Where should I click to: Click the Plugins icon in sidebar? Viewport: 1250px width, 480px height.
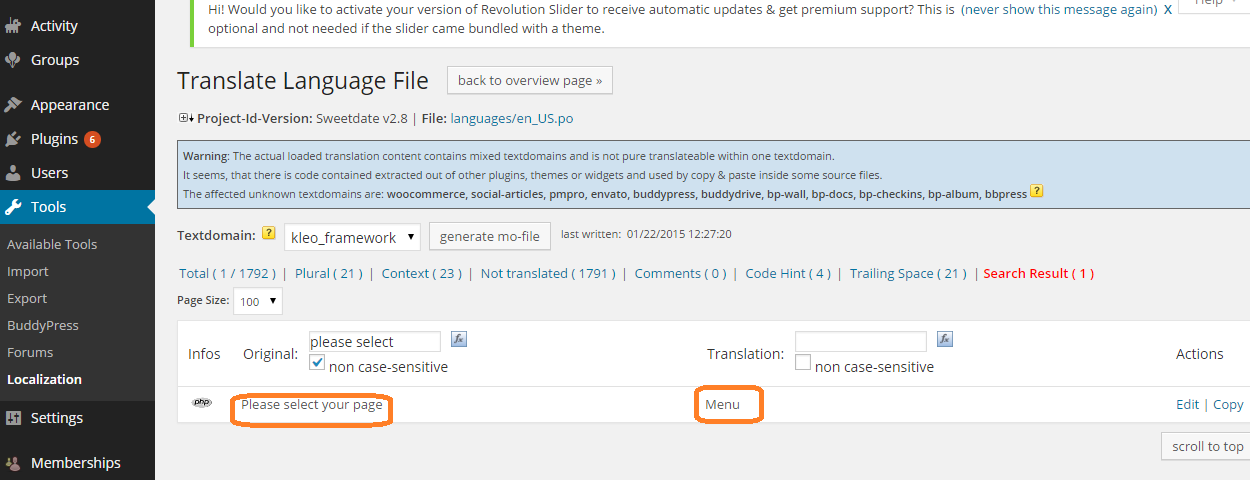pyautogui.click(x=13, y=139)
